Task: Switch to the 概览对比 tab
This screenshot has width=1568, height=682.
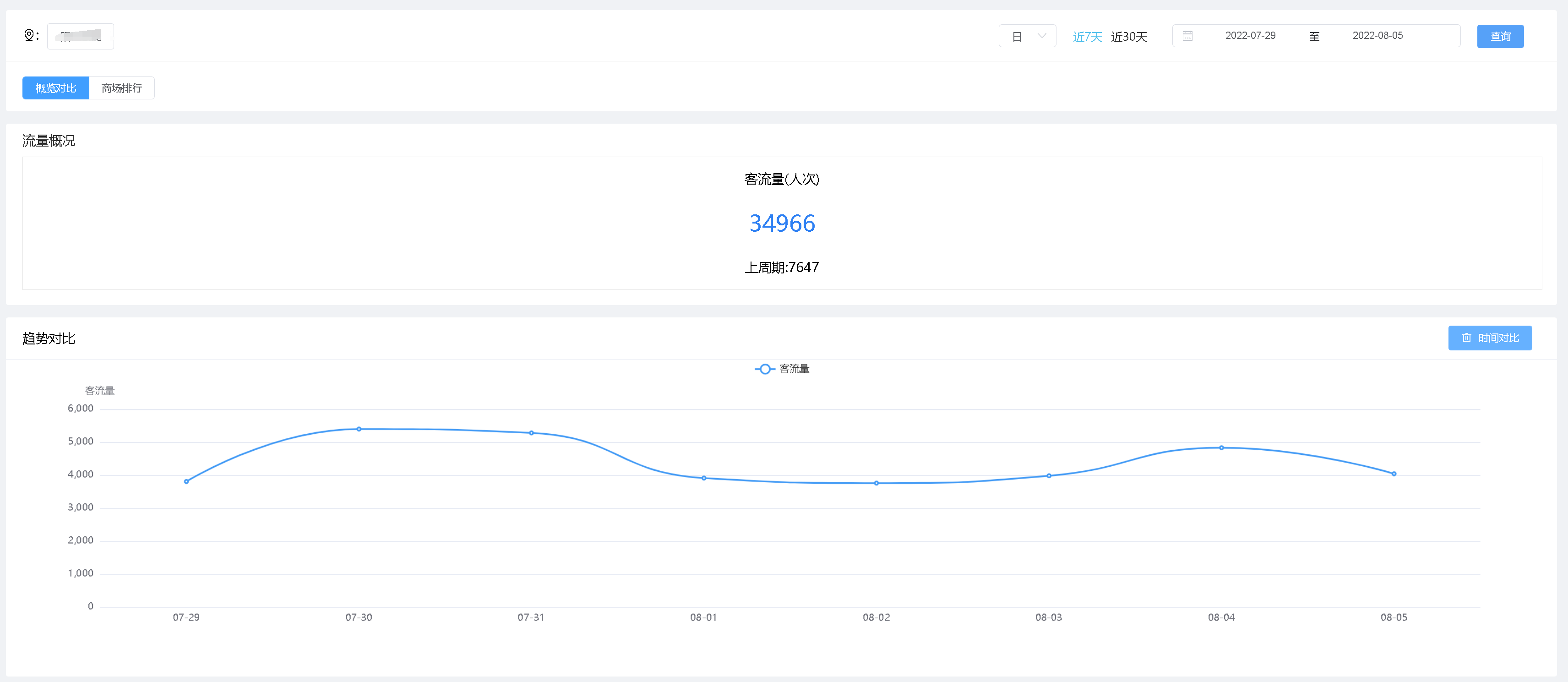Action: 56,88
